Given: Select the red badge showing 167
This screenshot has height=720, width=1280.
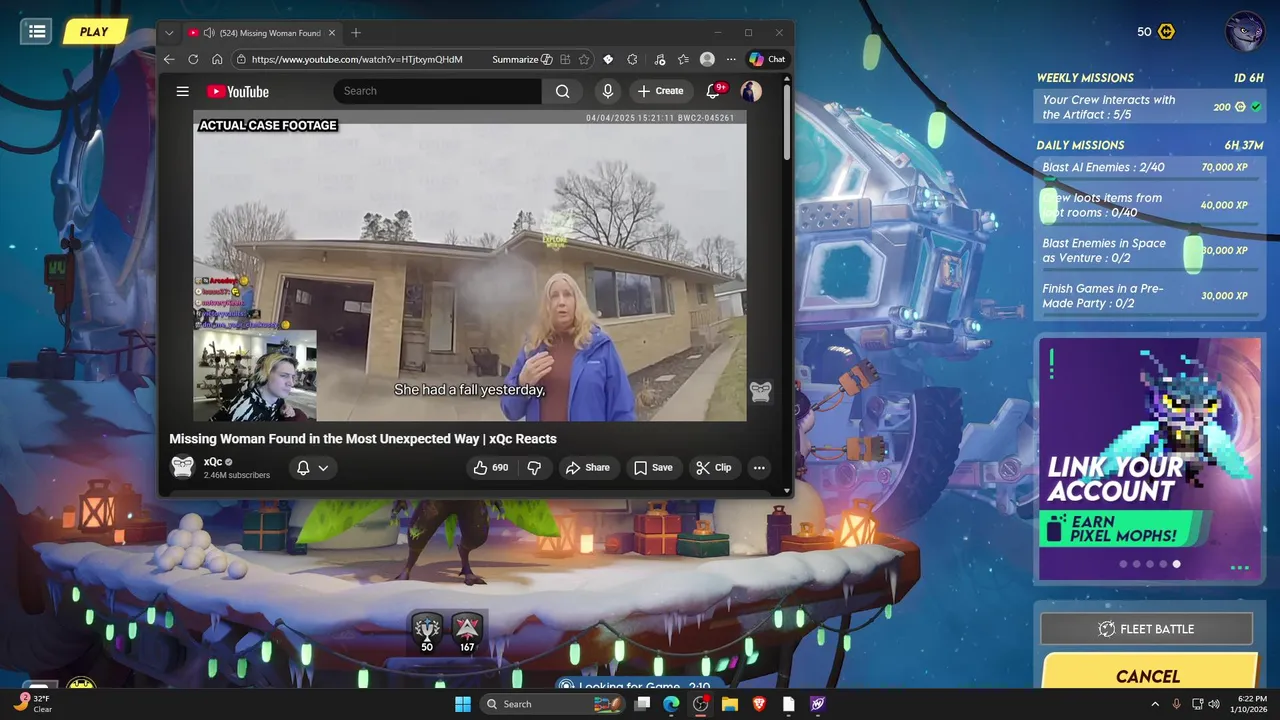Looking at the screenshot, I should (x=467, y=632).
